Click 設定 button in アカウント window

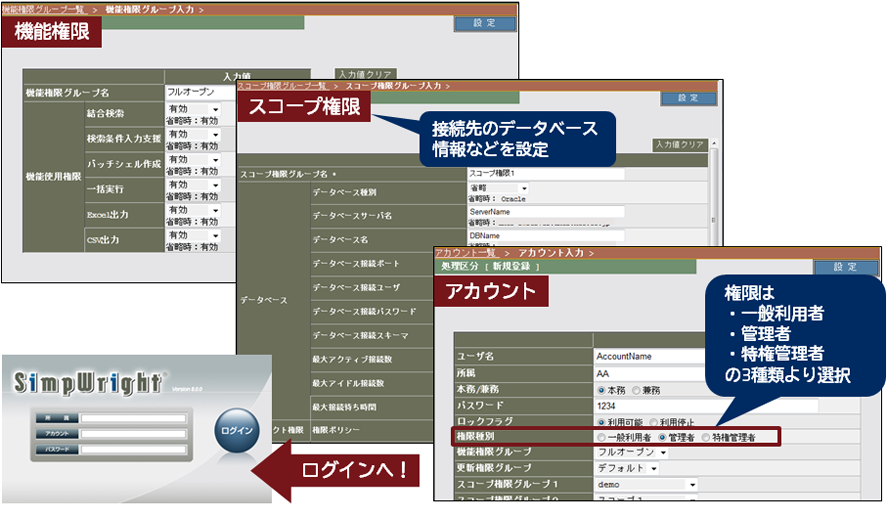click(x=846, y=267)
